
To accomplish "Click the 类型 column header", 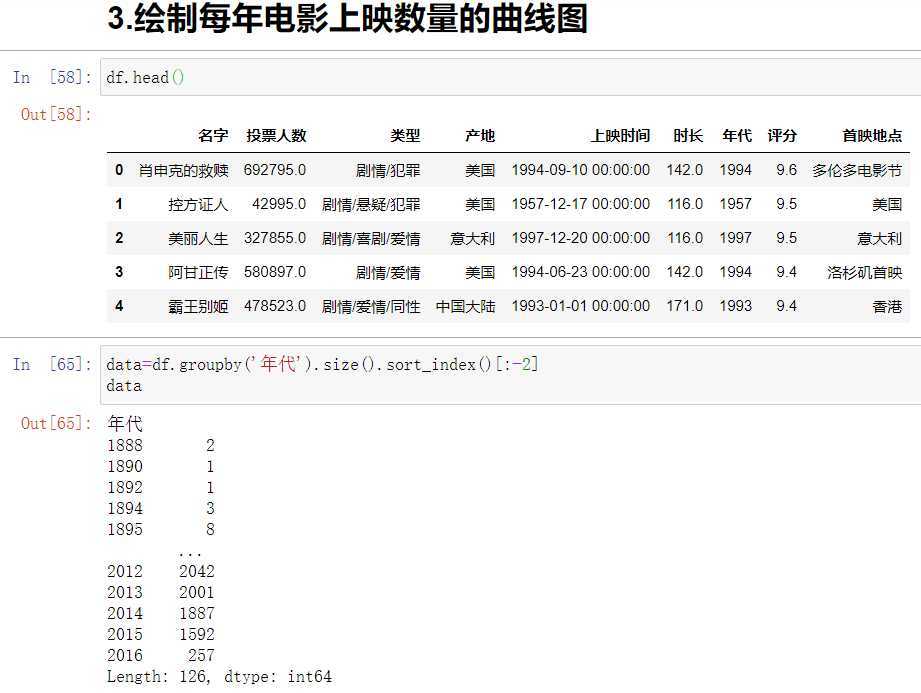I will click(405, 136).
